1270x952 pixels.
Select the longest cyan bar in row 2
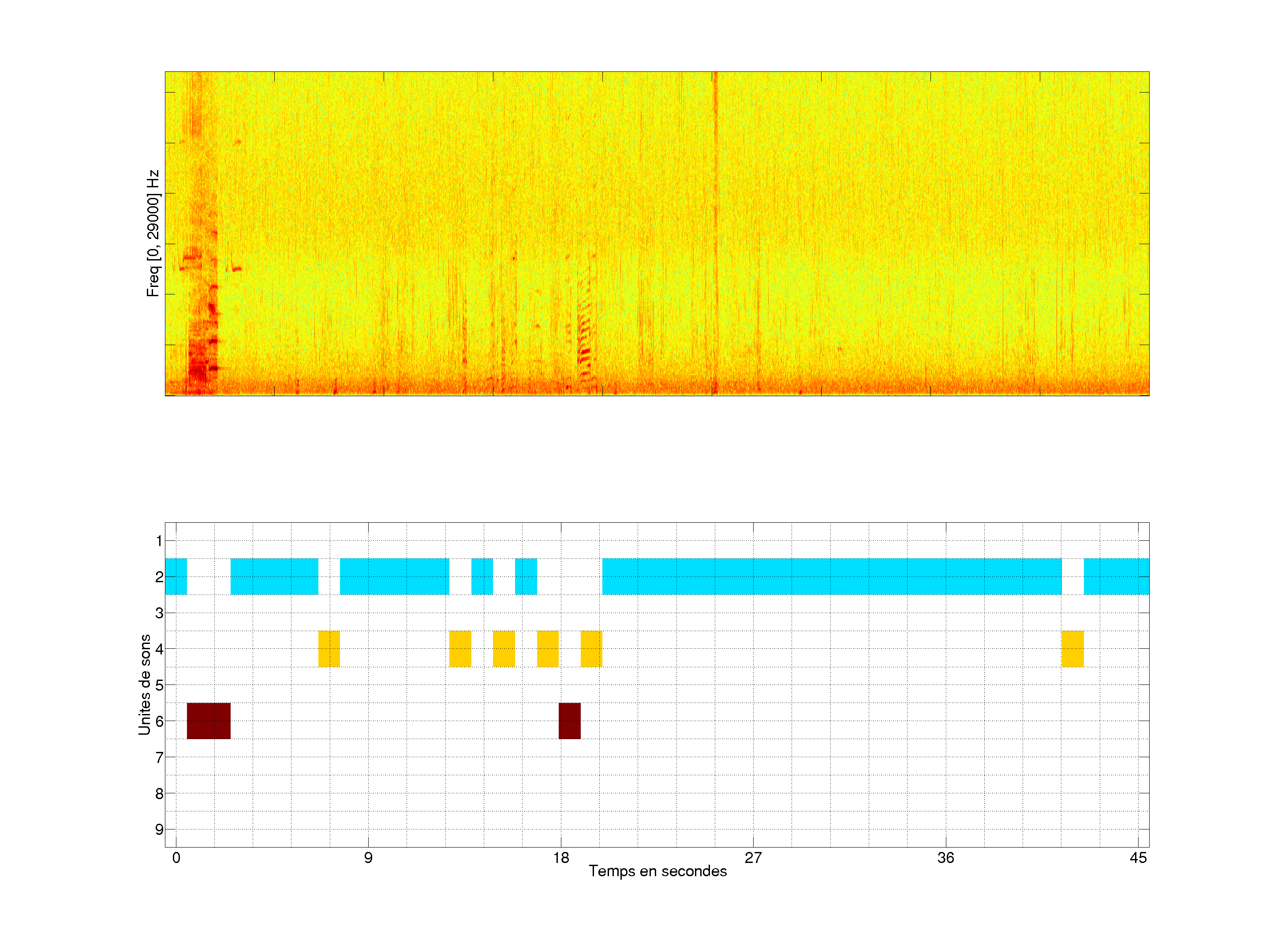point(831,576)
